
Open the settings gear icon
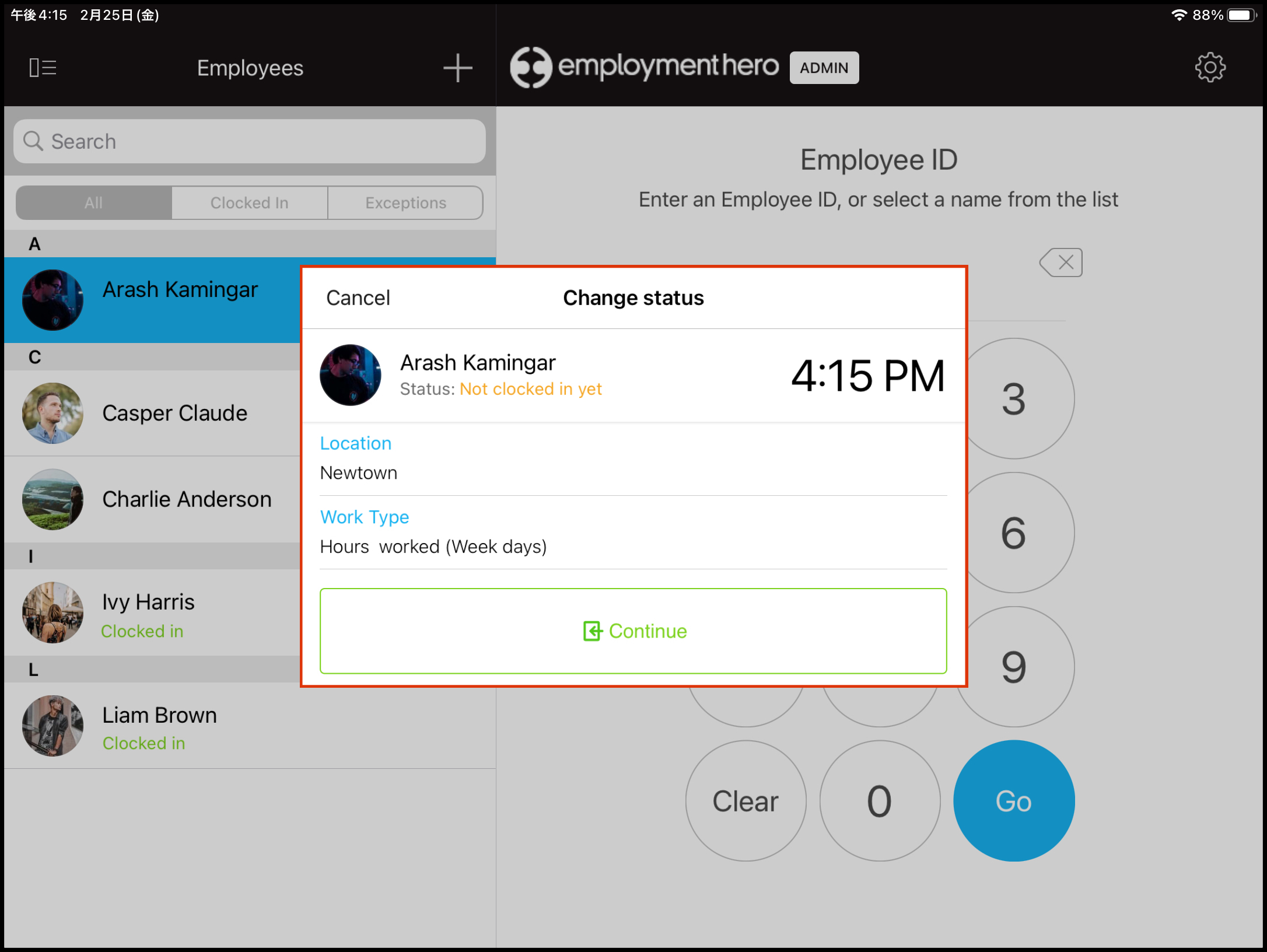(x=1210, y=67)
